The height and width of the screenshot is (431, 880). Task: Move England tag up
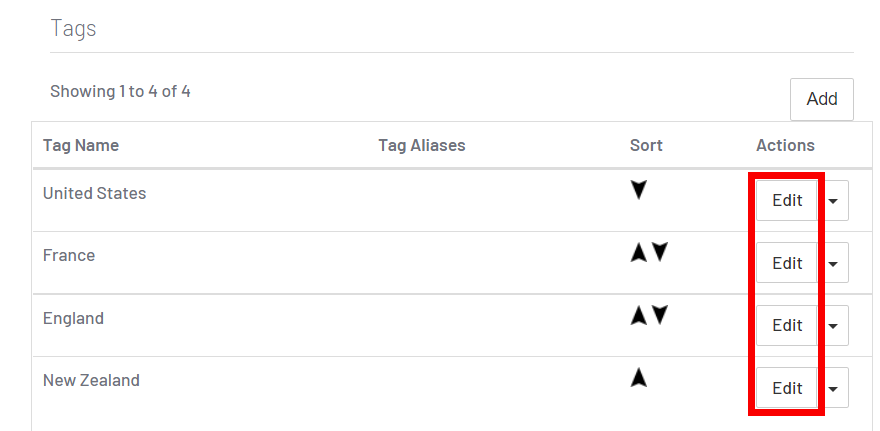coord(639,316)
